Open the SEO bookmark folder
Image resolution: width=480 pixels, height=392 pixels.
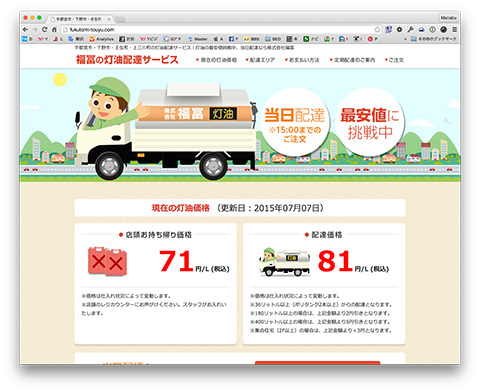273,39
